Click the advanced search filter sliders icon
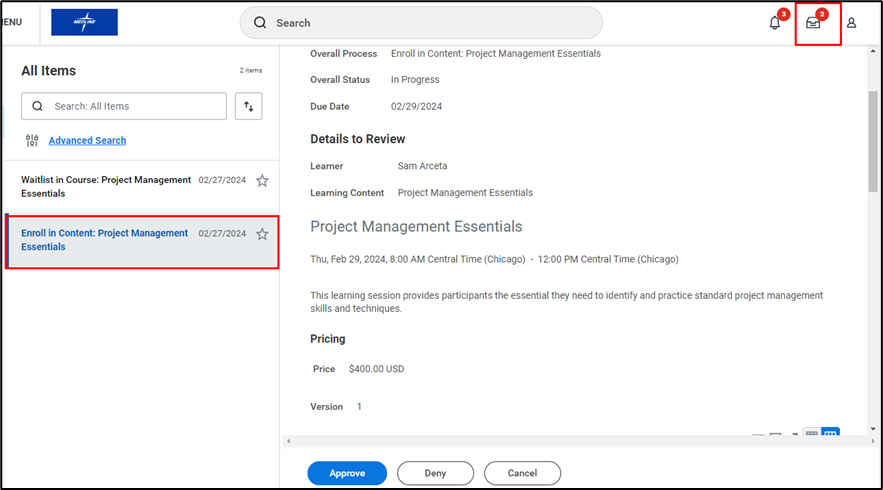 click(32, 140)
